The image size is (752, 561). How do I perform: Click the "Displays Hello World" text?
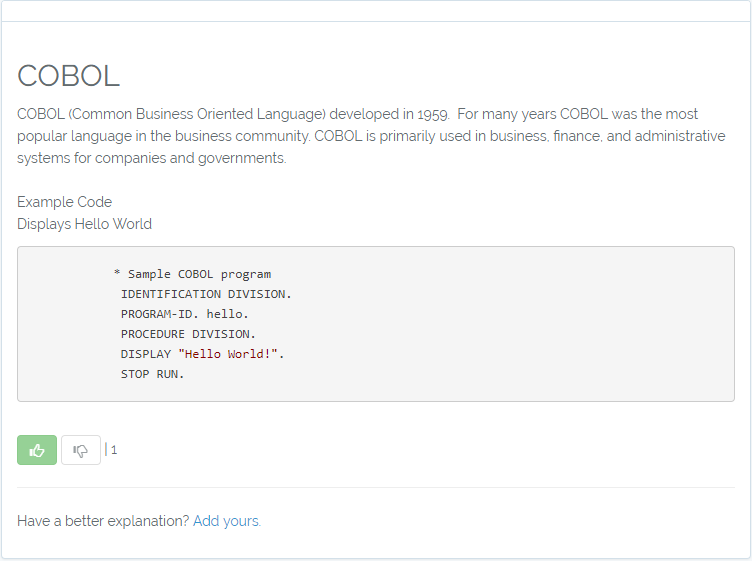[84, 224]
